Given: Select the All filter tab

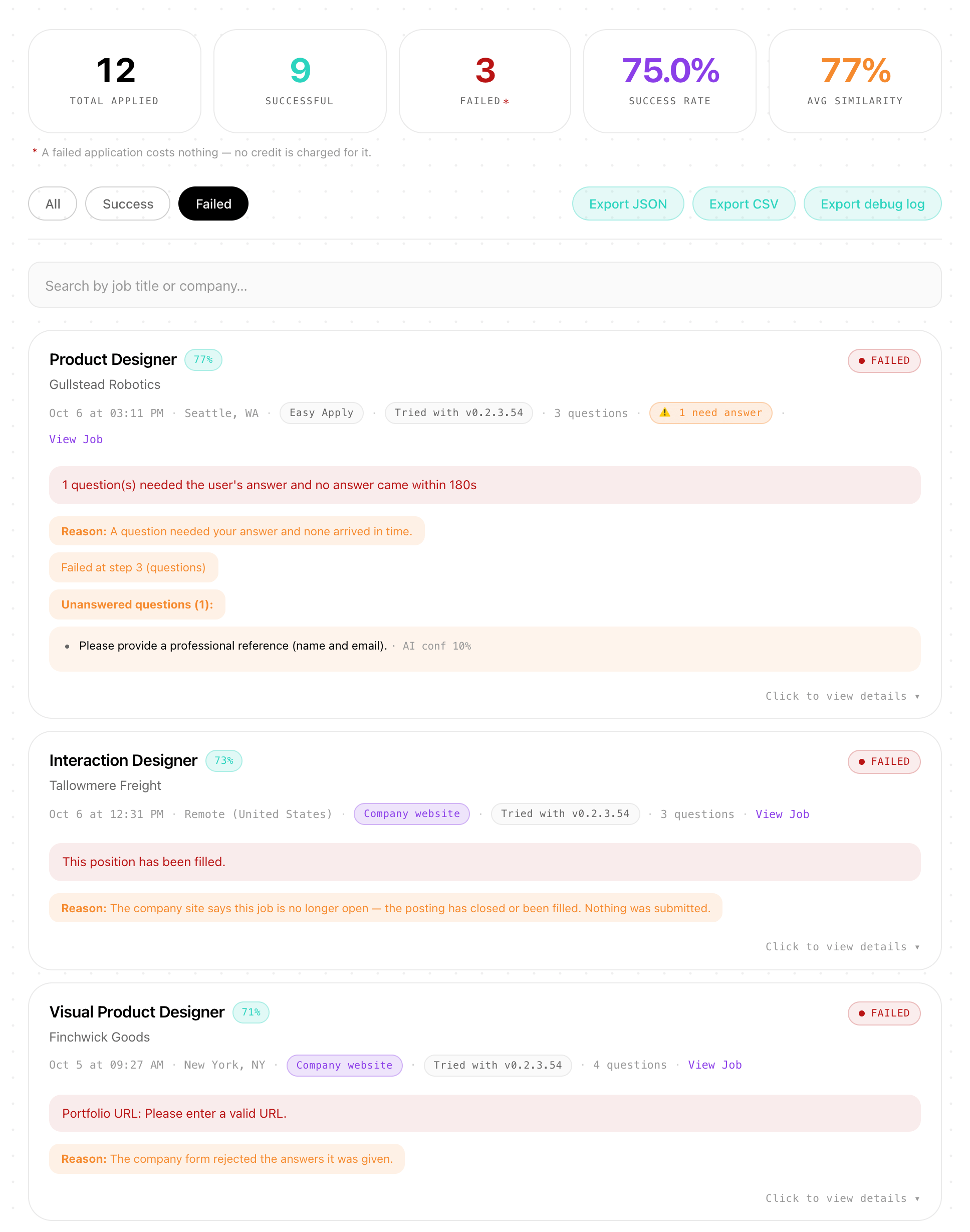Looking at the screenshot, I should [53, 204].
